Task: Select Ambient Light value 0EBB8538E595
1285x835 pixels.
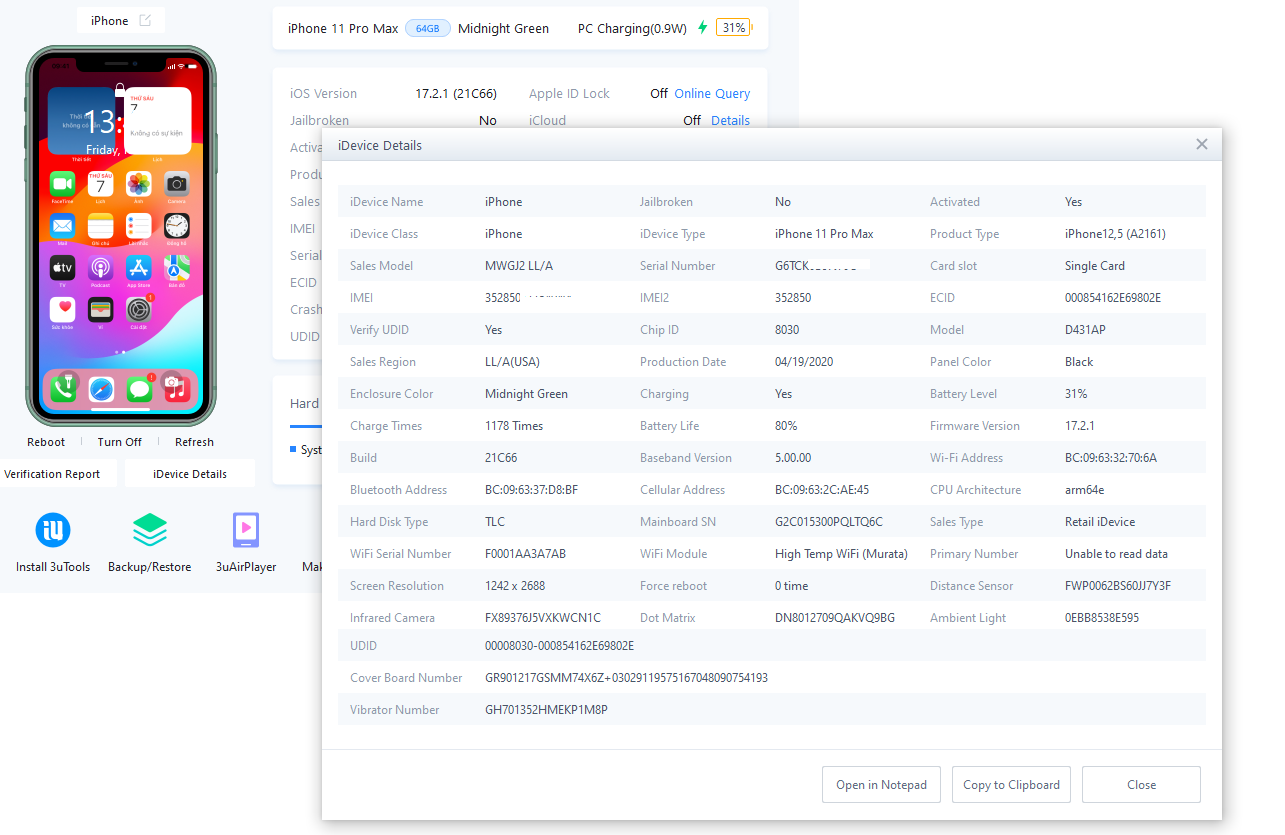Action: pyautogui.click(x=1102, y=618)
